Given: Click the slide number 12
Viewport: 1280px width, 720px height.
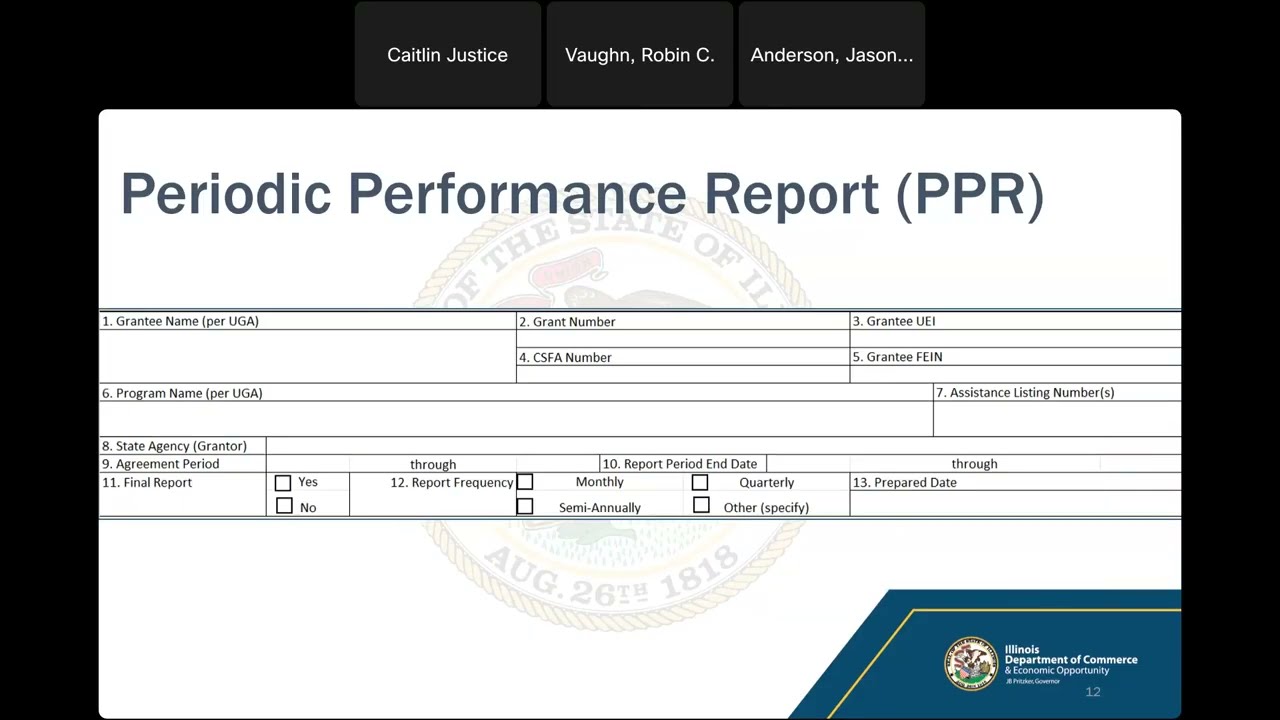Looking at the screenshot, I should point(1093,692).
